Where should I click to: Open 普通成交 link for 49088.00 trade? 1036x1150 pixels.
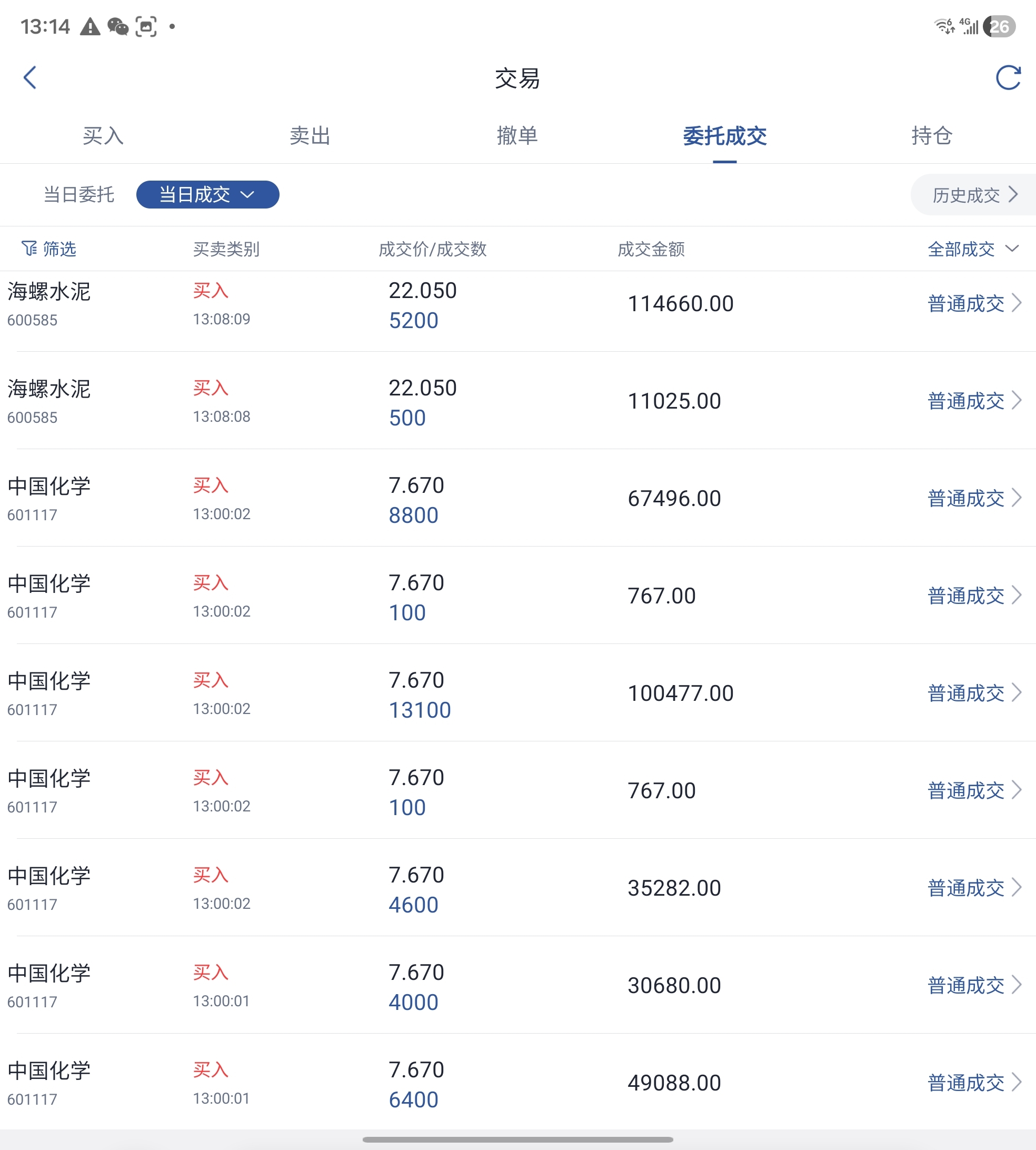(x=966, y=1082)
